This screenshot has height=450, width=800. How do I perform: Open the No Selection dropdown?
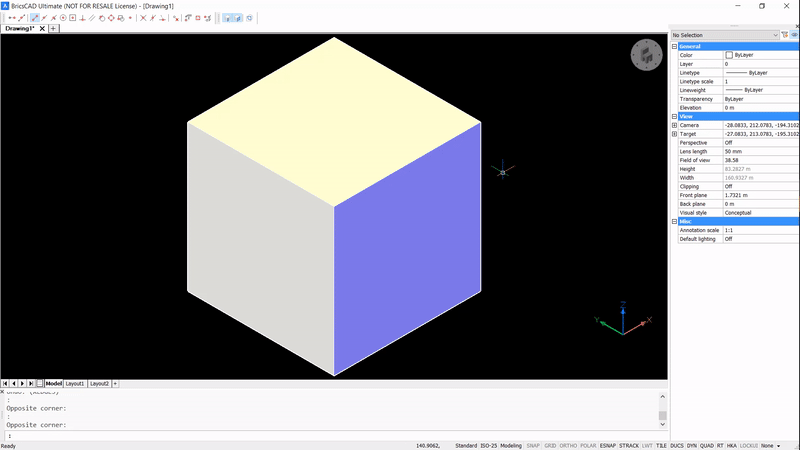pyautogui.click(x=725, y=35)
